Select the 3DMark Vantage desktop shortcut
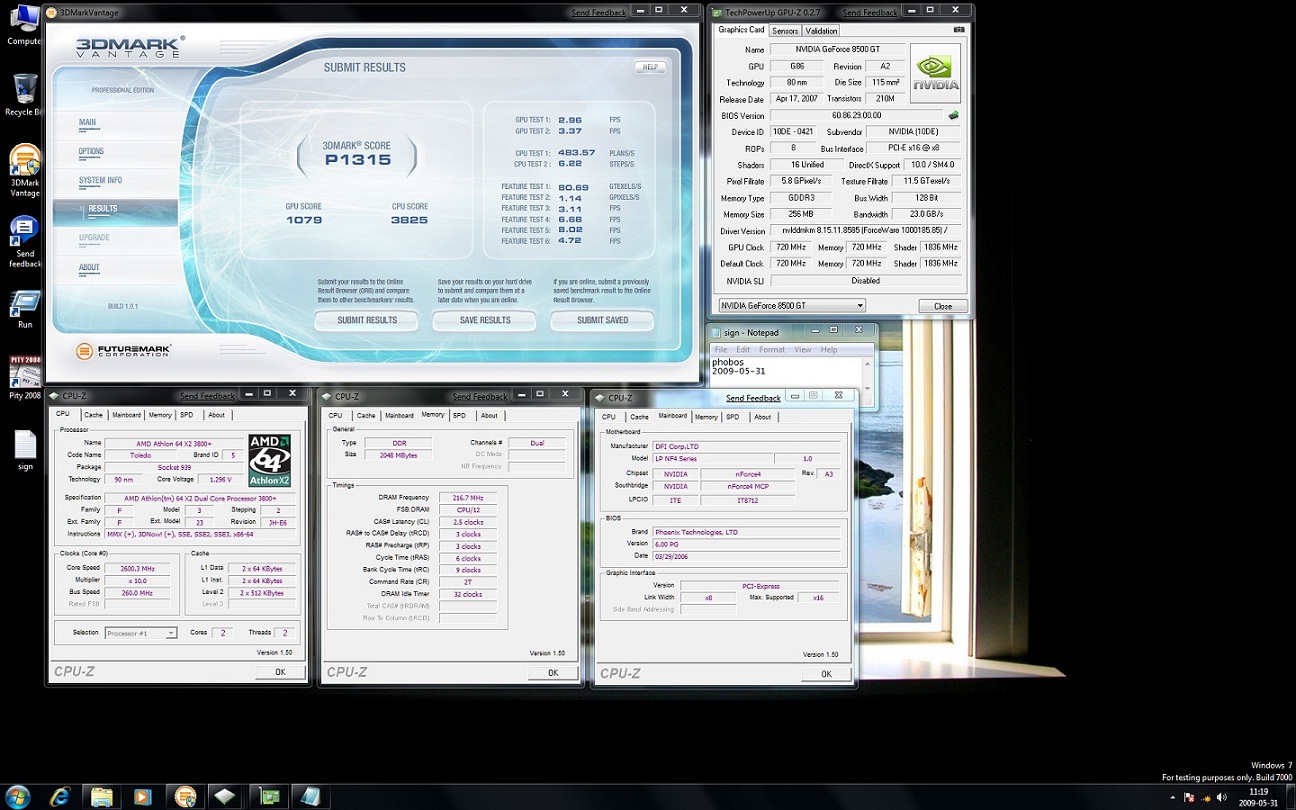Screen dimensions: 1296x810 coord(24,171)
